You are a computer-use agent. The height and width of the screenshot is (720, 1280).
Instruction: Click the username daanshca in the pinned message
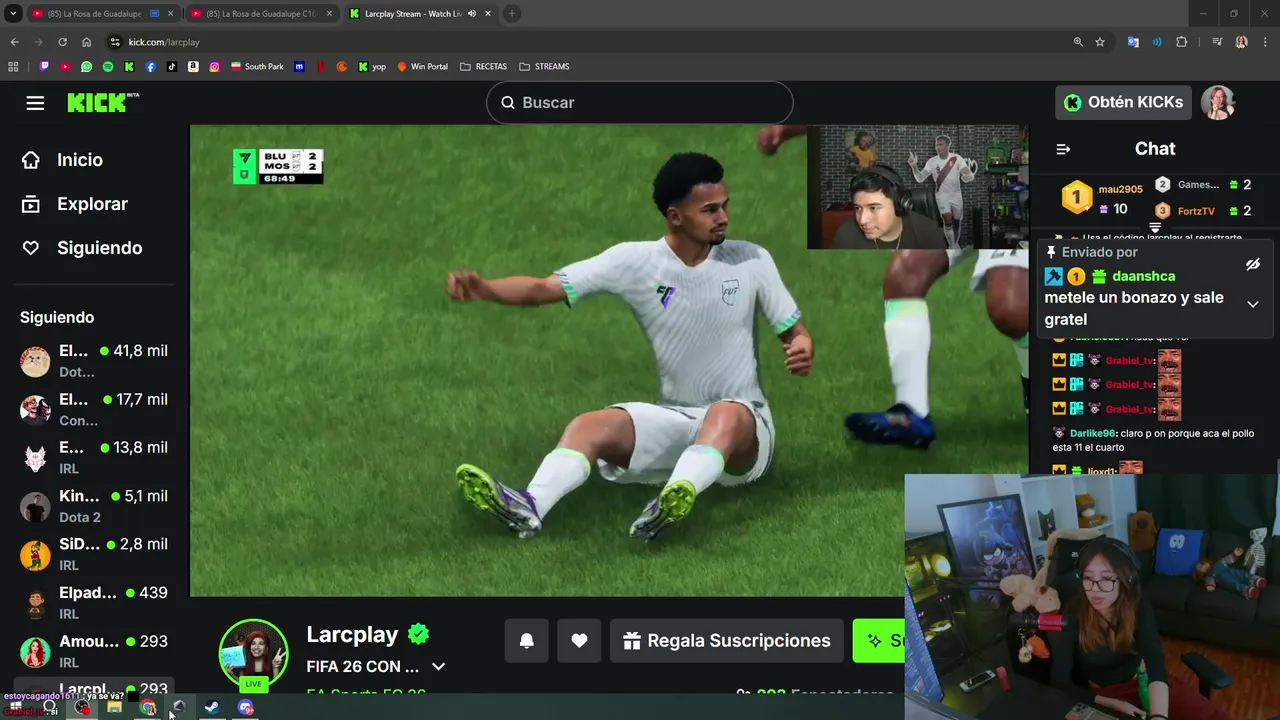(x=1143, y=276)
